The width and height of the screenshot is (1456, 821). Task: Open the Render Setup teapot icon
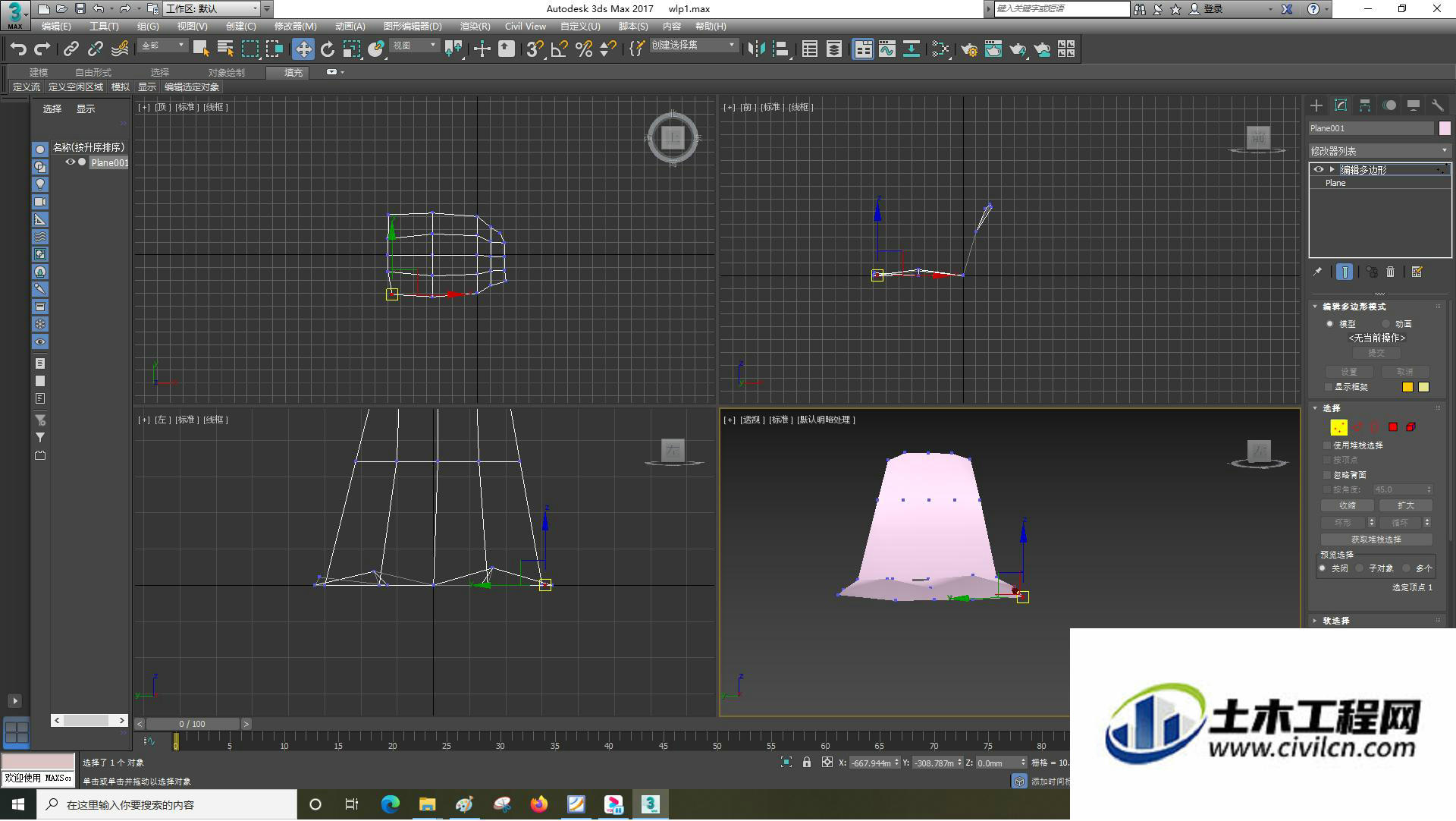click(x=969, y=49)
